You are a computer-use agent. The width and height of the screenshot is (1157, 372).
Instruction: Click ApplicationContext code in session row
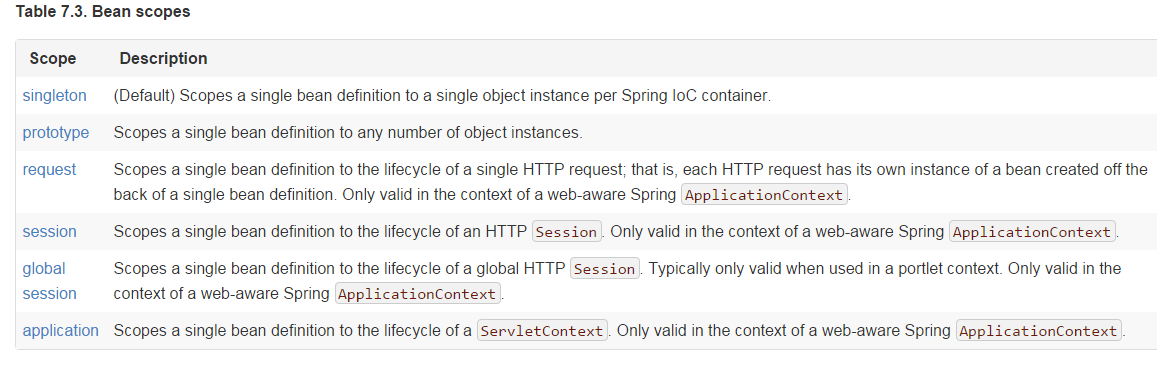(x=1032, y=232)
